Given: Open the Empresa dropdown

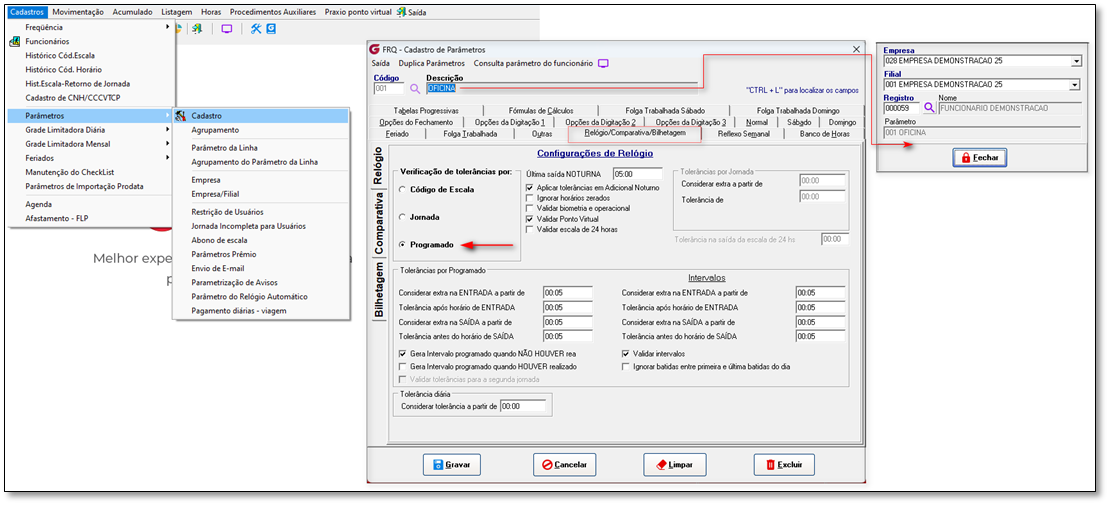Looking at the screenshot, I should click(x=1076, y=62).
